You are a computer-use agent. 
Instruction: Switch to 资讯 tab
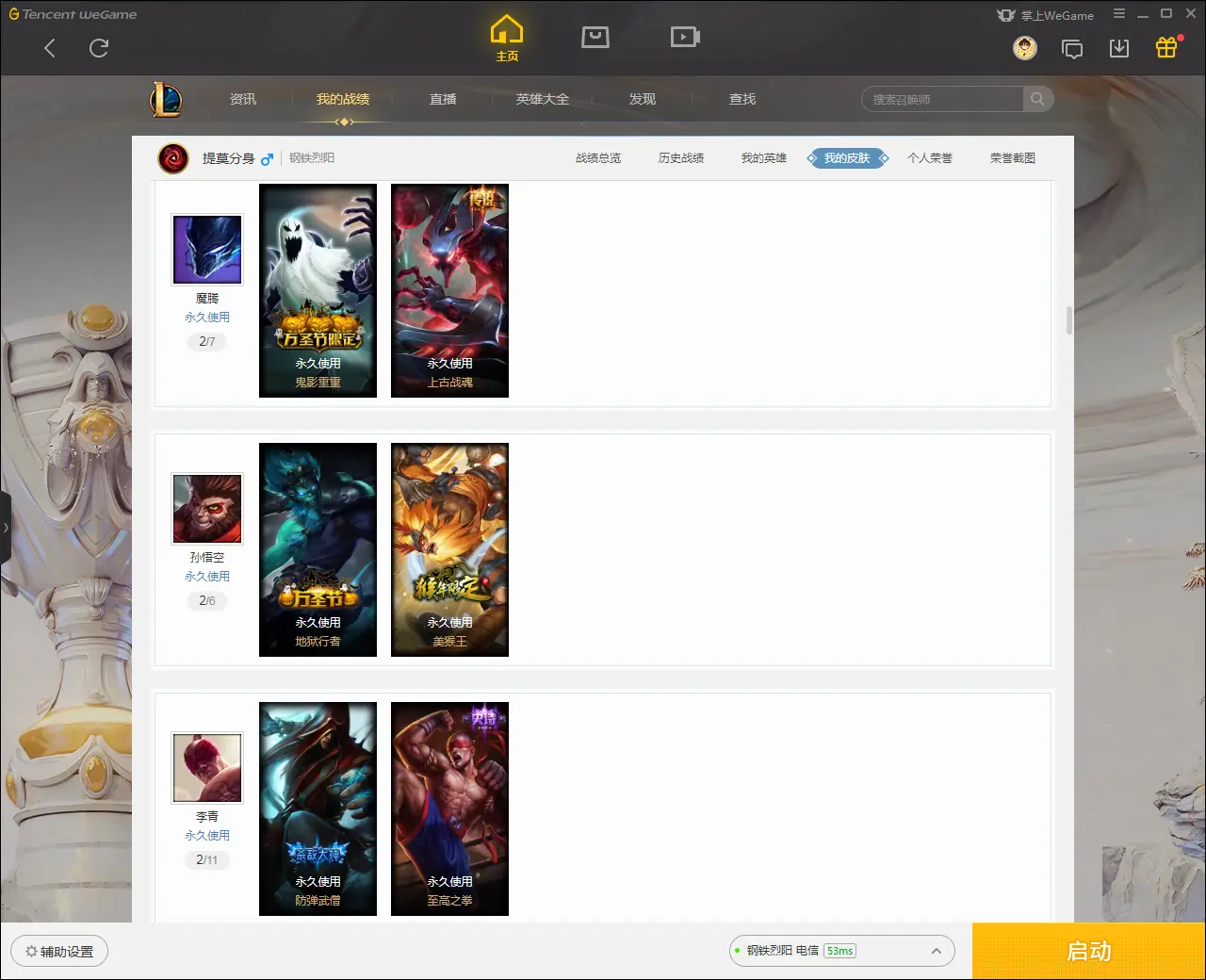point(243,99)
